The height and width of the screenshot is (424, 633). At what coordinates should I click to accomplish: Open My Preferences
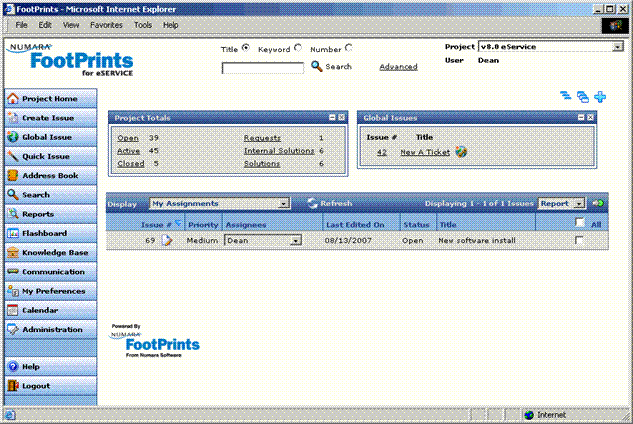pyautogui.click(x=50, y=291)
